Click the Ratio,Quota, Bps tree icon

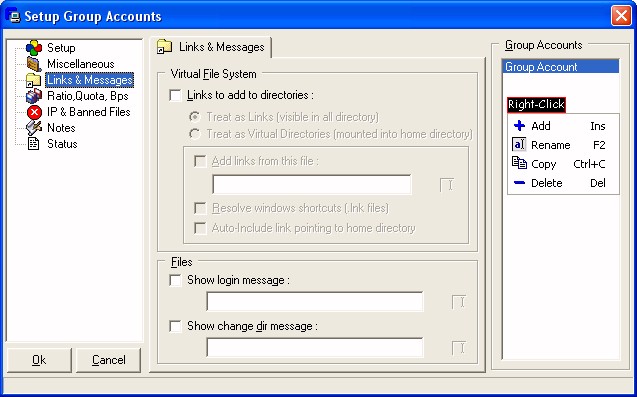[34, 96]
